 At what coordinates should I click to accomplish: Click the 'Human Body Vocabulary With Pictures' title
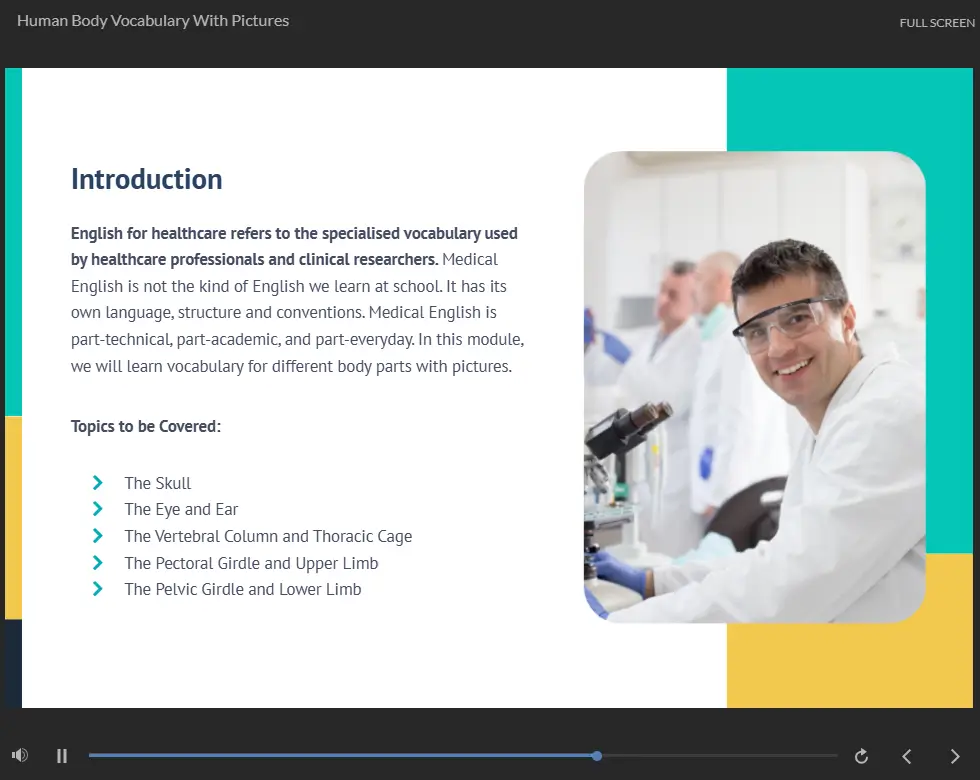click(153, 21)
